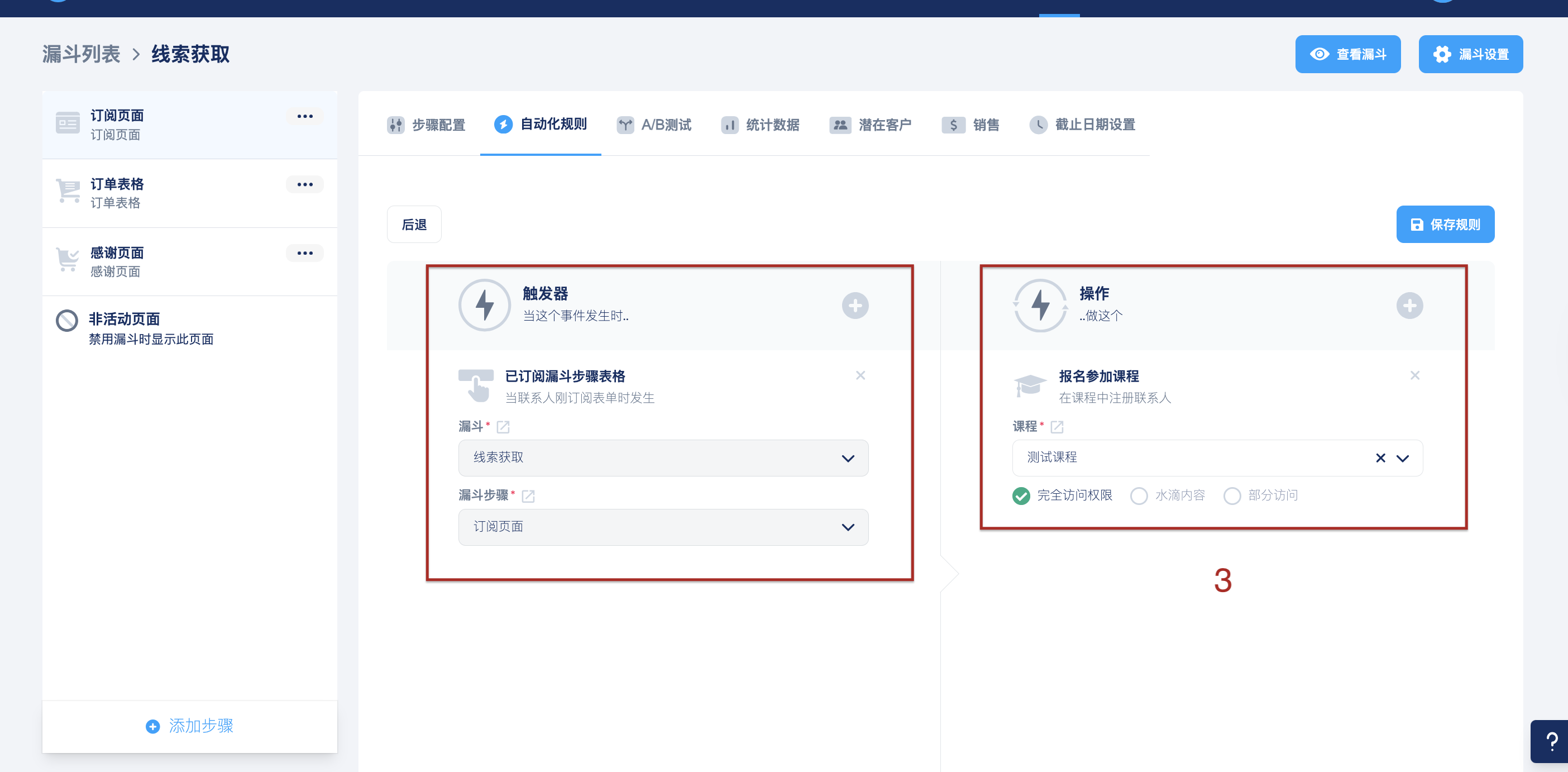Remove the 已订阅漏斗步骤表格 trigger

pyautogui.click(x=860, y=375)
